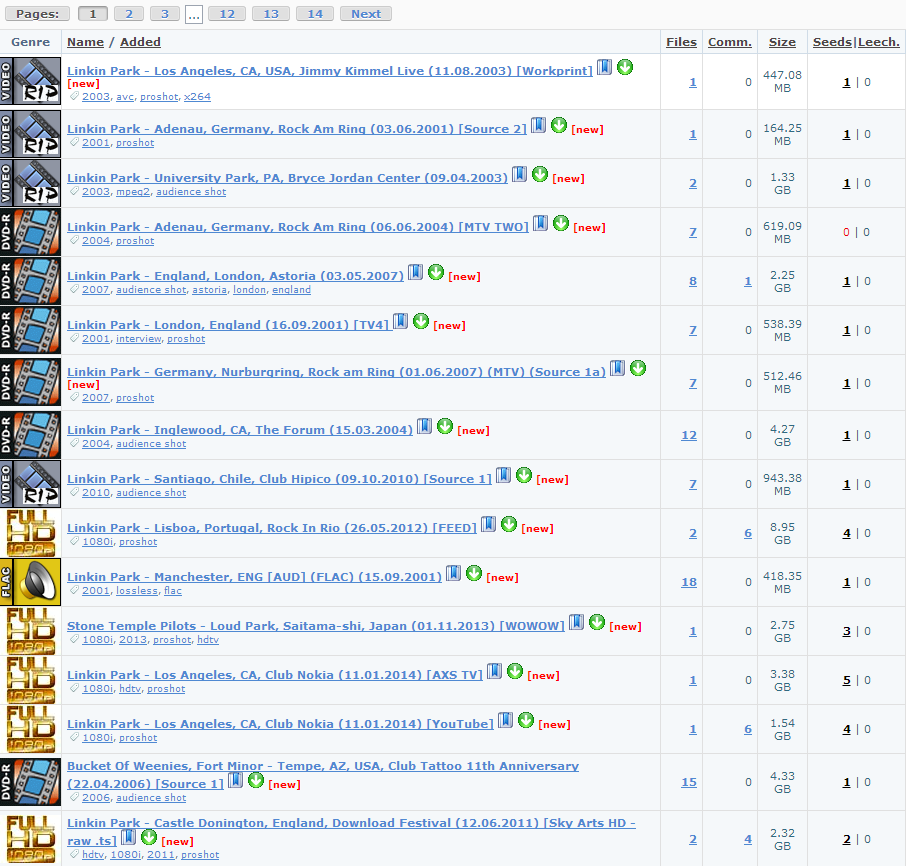This screenshot has height=866, width=906.
Task: Click Full HD genre icon in Lisboa row
Action: pos(31,533)
